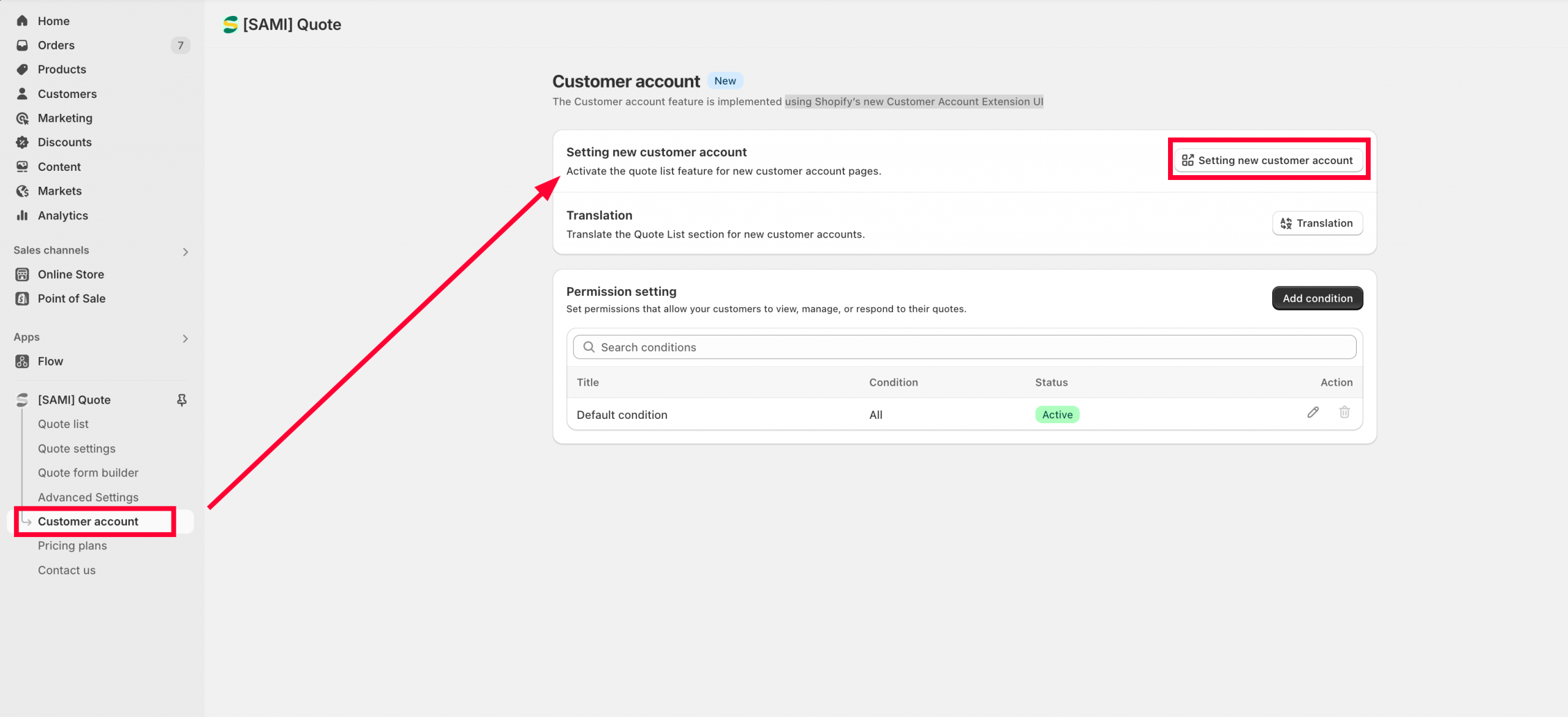The height and width of the screenshot is (717, 1568).
Task: Click the Status column header
Action: [1051, 382]
